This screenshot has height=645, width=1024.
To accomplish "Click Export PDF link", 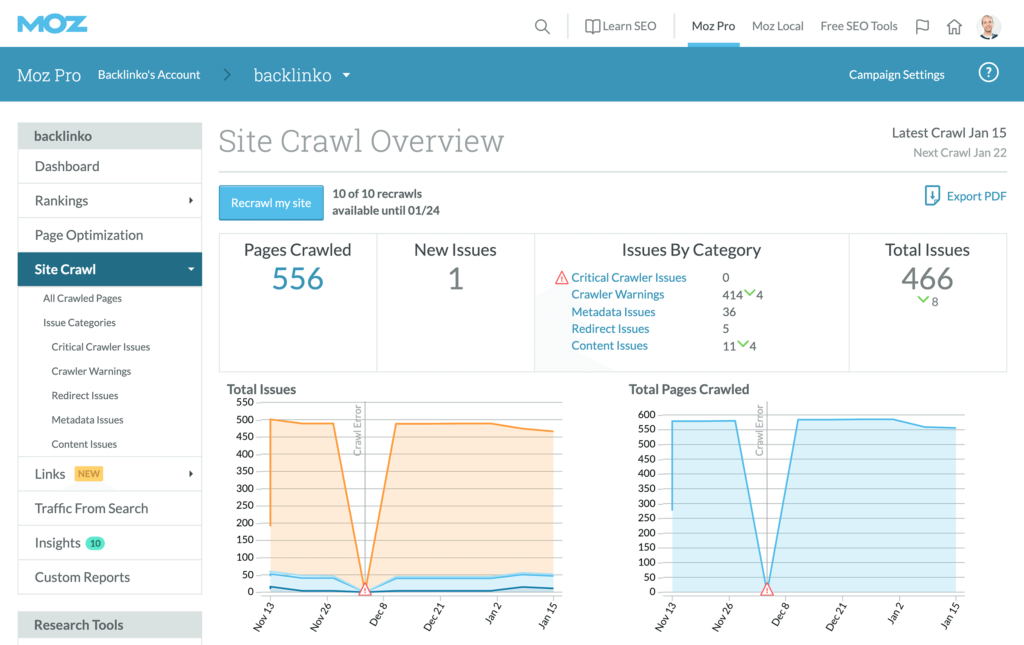I will [x=976, y=196].
